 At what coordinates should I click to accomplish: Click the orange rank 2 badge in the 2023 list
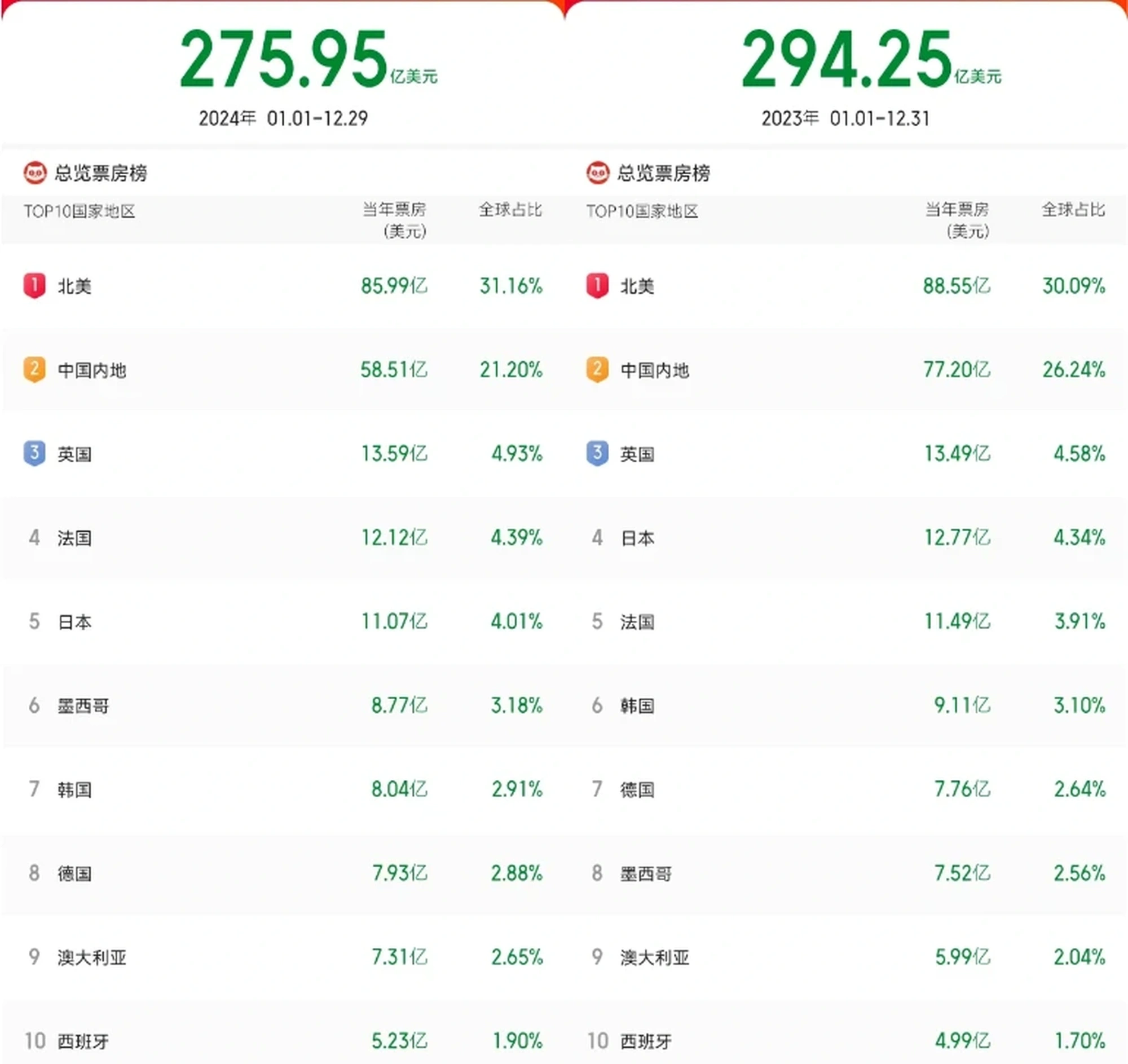coord(597,370)
